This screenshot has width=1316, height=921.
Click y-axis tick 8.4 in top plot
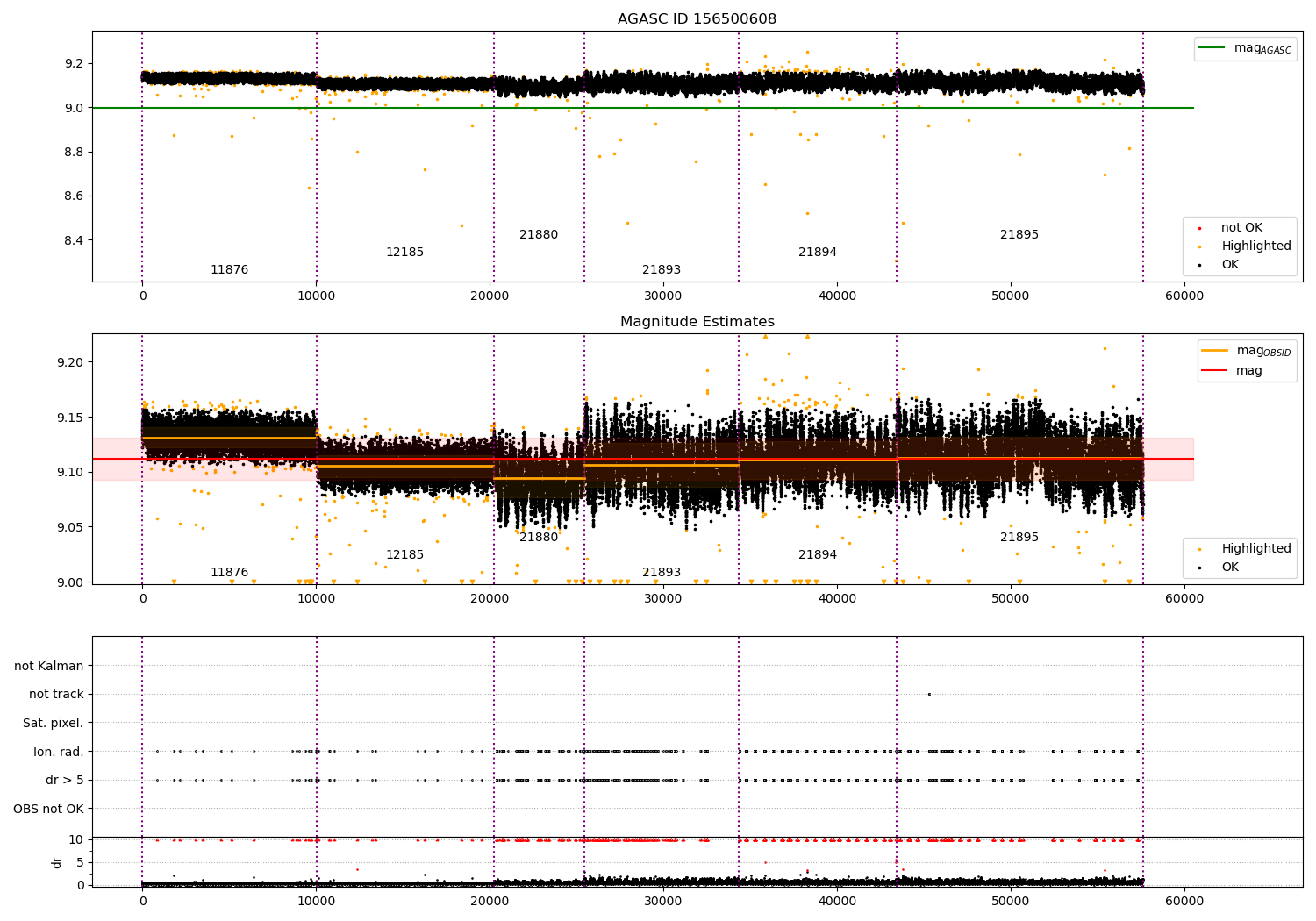72,241
